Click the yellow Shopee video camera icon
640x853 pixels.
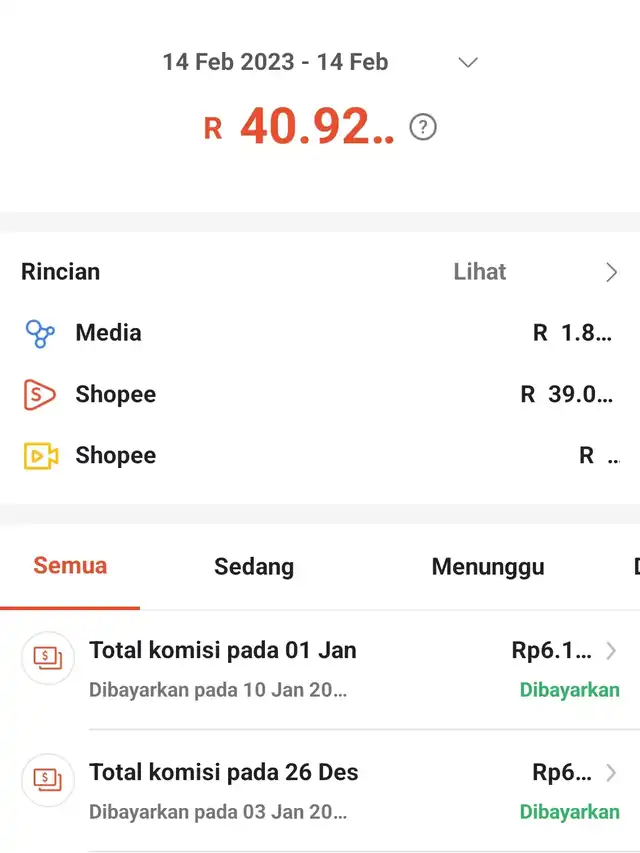coord(41,456)
